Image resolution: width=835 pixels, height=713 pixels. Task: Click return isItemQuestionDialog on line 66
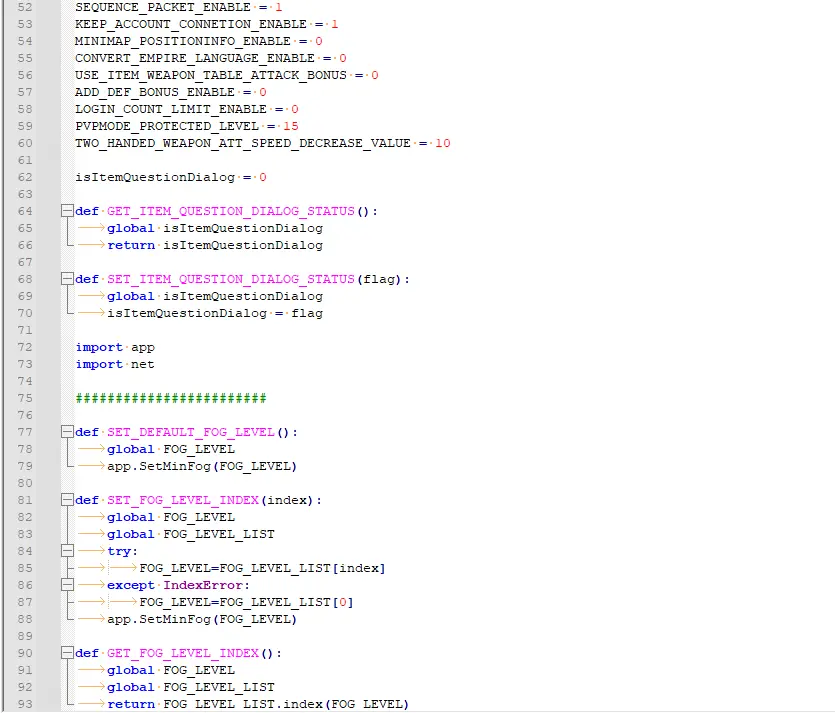click(x=215, y=245)
